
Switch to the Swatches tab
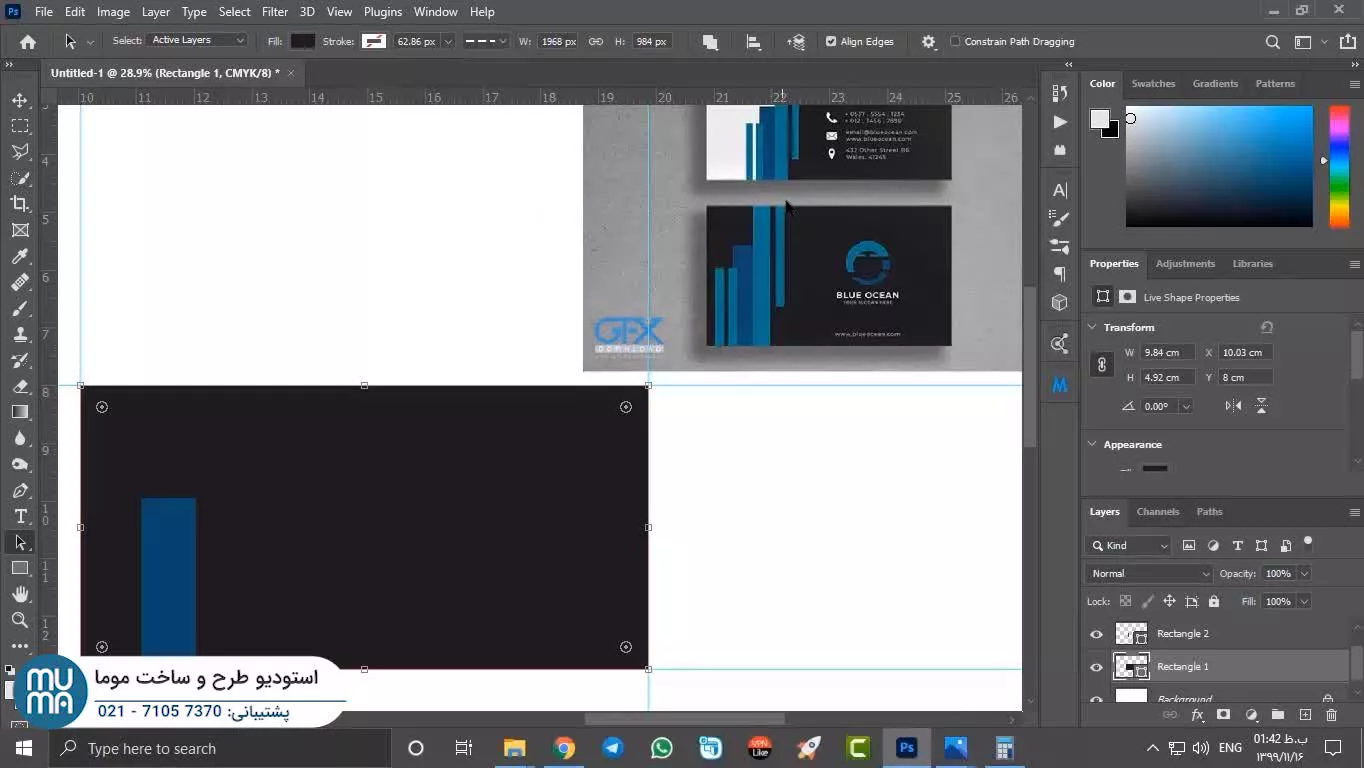point(1153,84)
